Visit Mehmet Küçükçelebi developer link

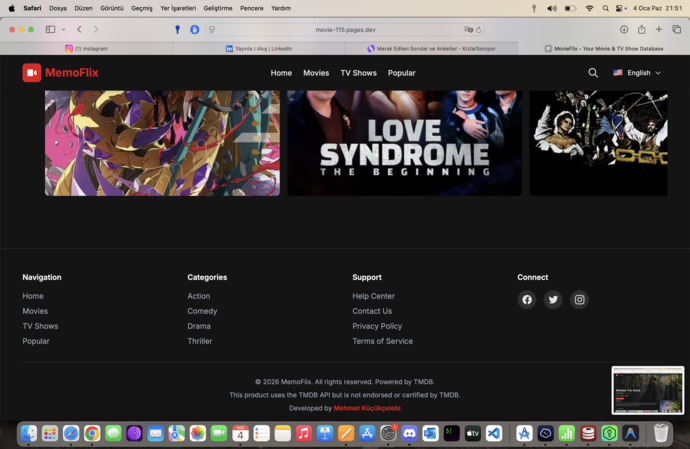[x=367, y=408]
